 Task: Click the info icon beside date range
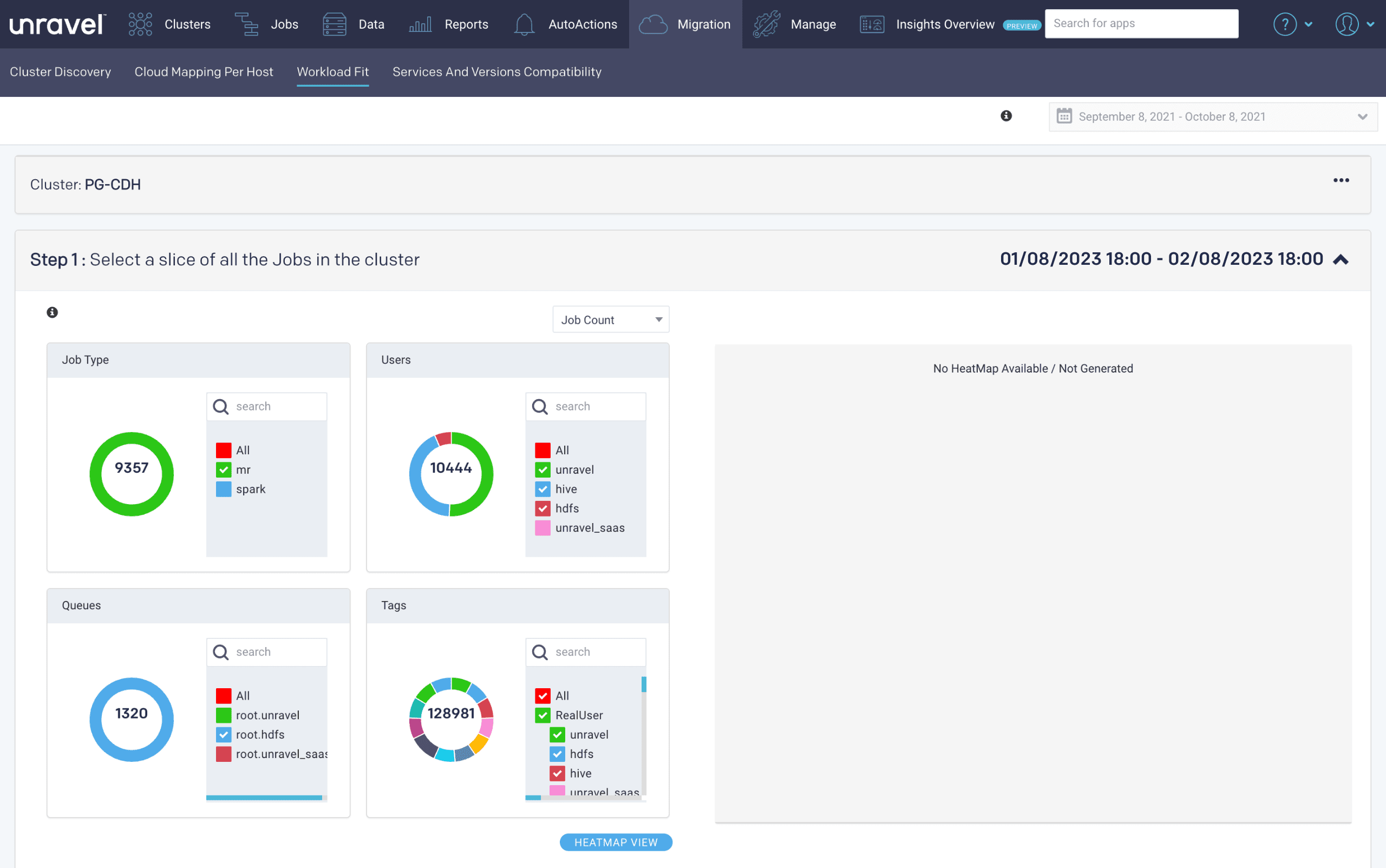pos(1006,116)
